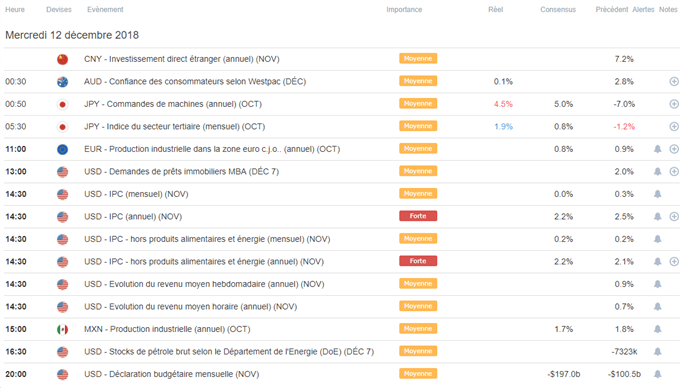Screen dimensions: 680x388
Task: Add note plus icon for JPY Commandes de machines
Action: [x=674, y=104]
